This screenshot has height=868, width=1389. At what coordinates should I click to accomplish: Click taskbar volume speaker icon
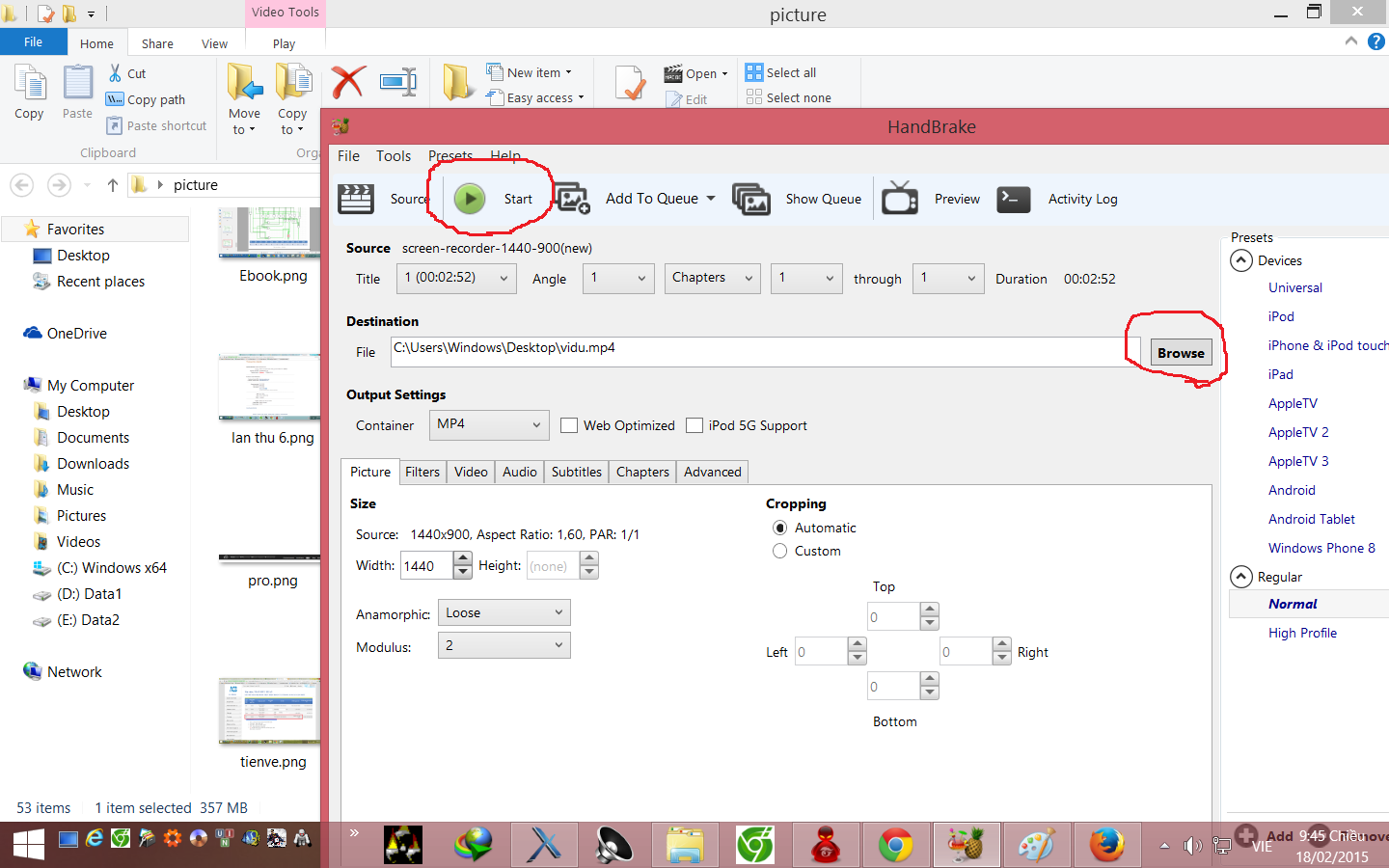[x=1193, y=846]
